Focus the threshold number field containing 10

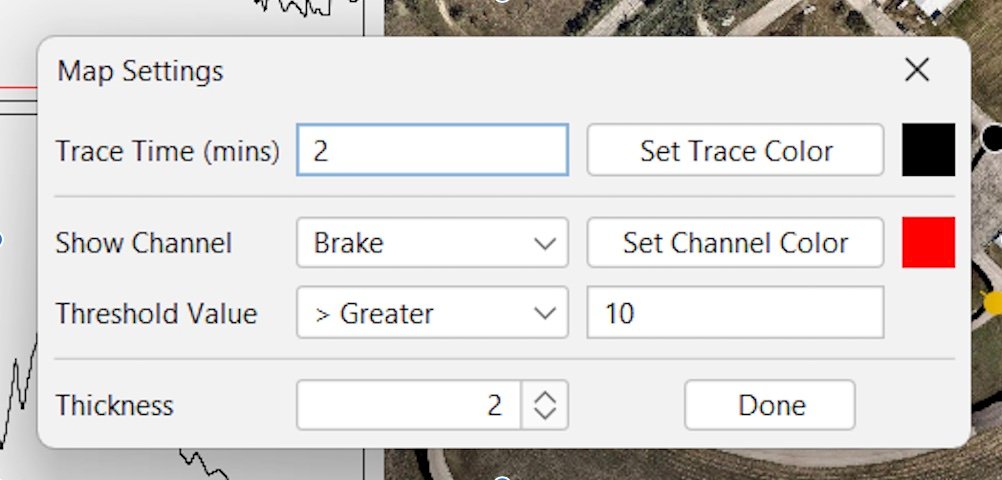pos(734,314)
